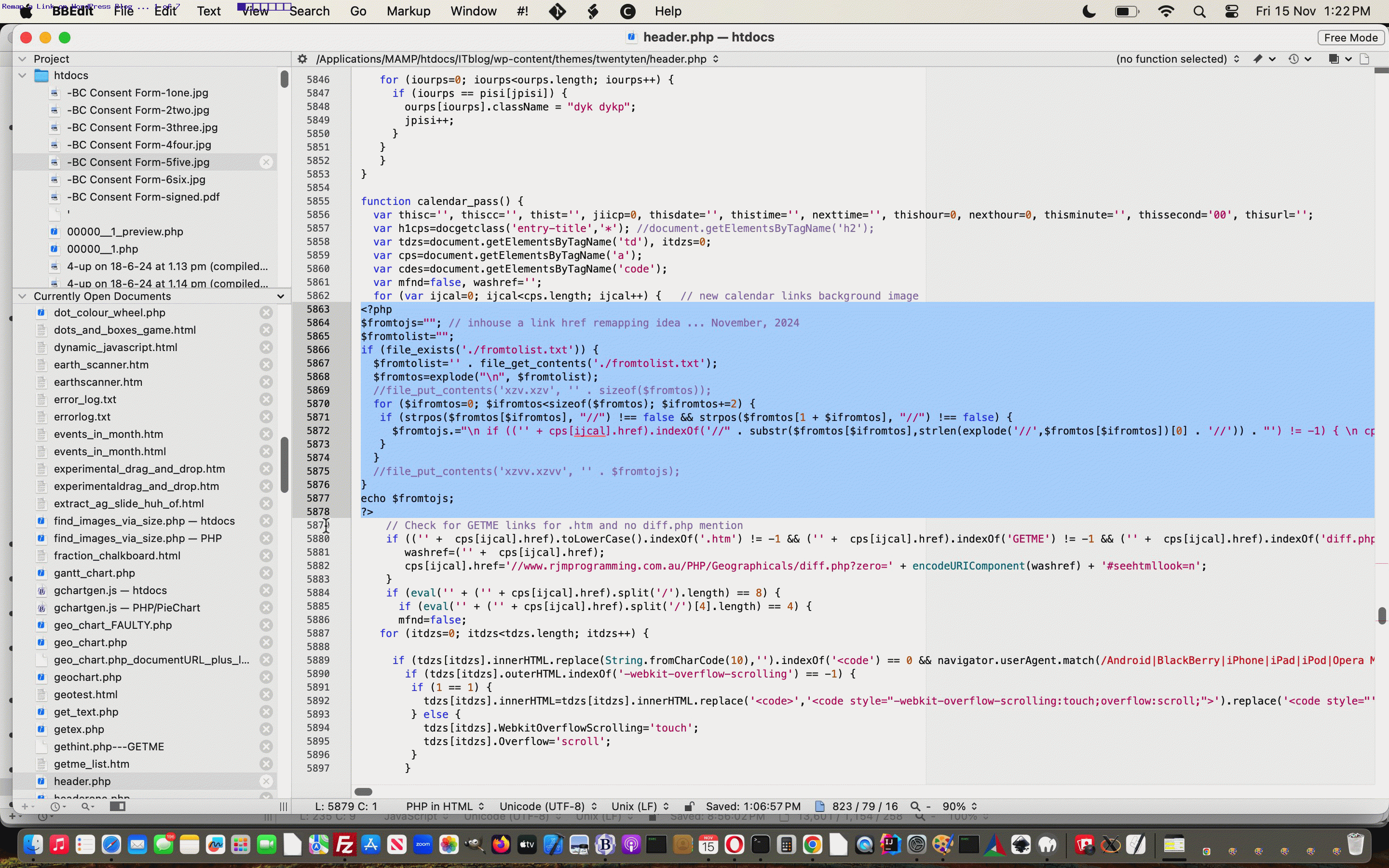Change the language from PHP in HTML
Image resolution: width=1389 pixels, height=868 pixels.
[445, 806]
